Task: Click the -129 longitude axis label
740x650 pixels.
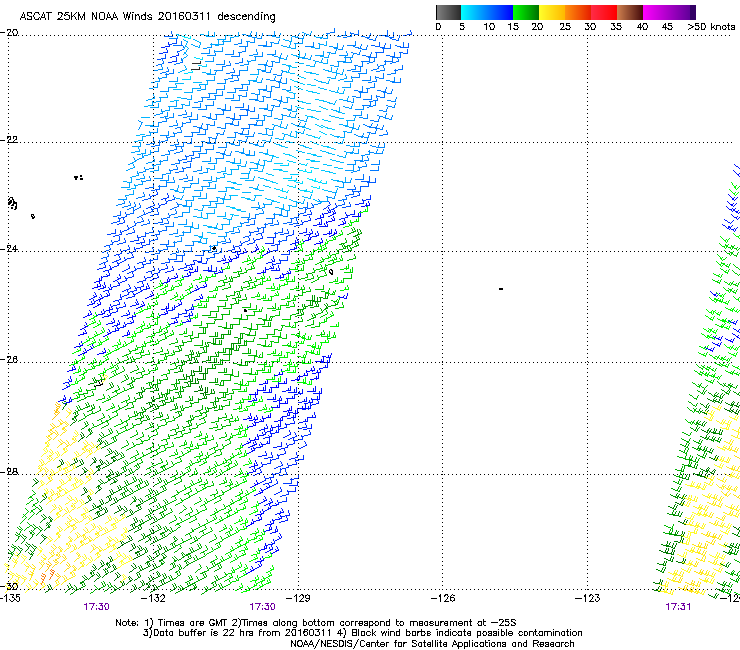Action: click(x=298, y=598)
